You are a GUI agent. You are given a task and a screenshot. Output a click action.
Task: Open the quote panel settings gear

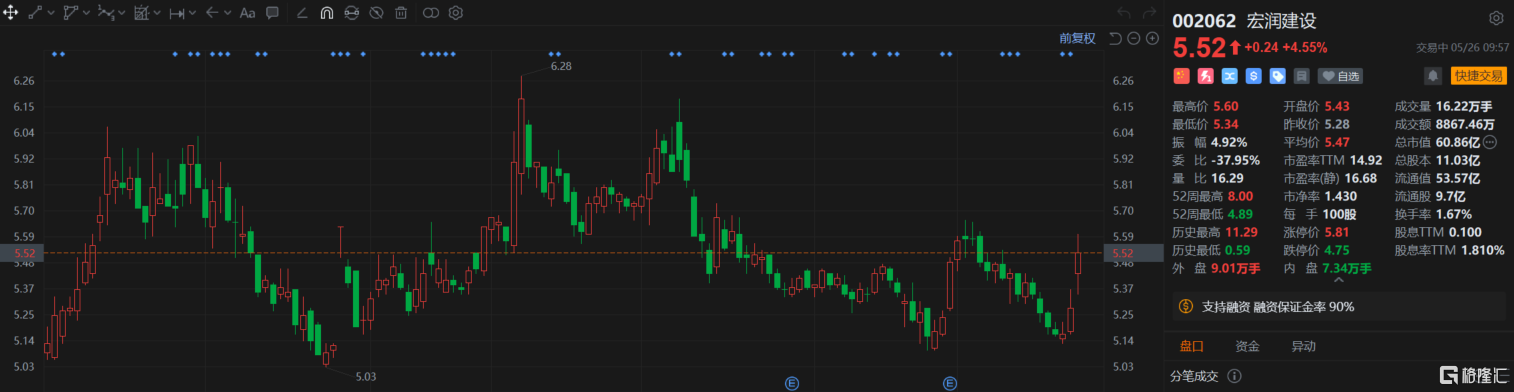point(1496,18)
